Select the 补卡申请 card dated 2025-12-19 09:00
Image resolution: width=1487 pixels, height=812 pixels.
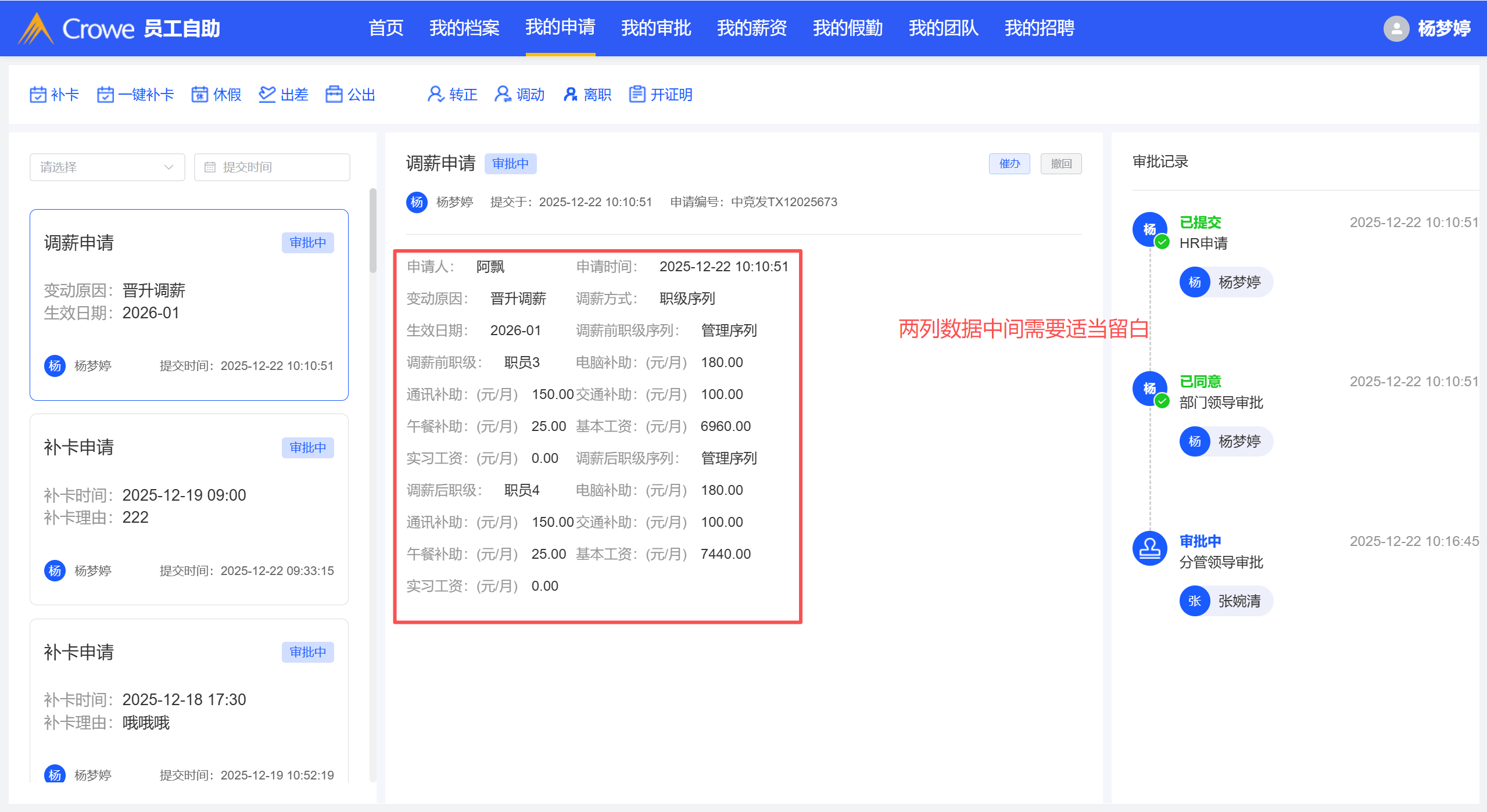pyautogui.click(x=189, y=508)
